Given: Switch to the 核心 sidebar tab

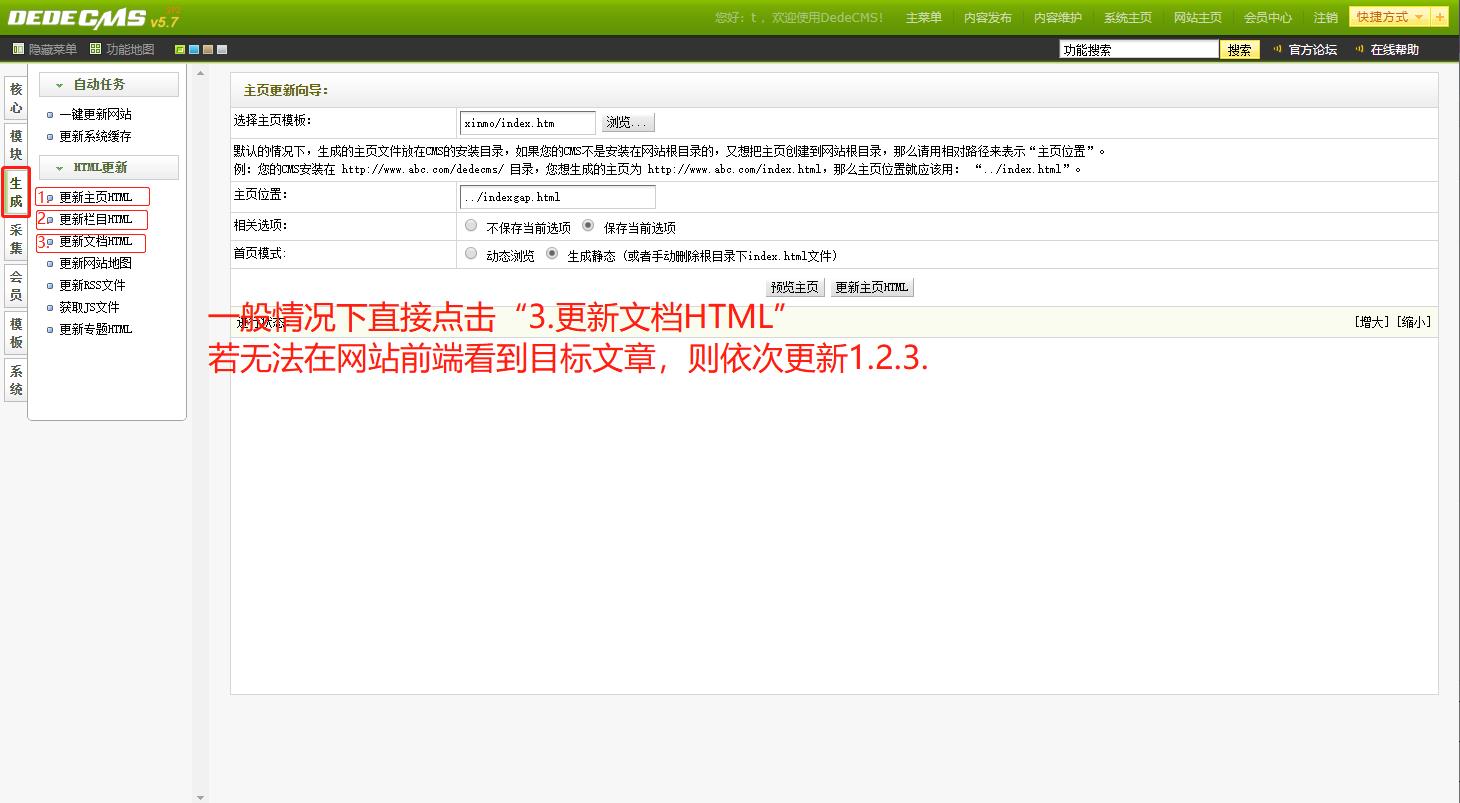Looking at the screenshot, I should [16, 98].
